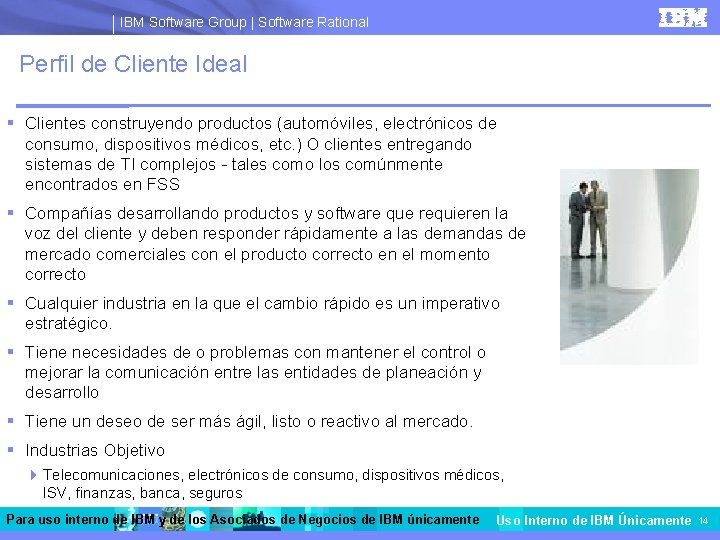Image resolution: width=720 pixels, height=540 pixels.
Task: Click the bullet starting 'Compañías desarrollando productos'
Action: [x=275, y=244]
